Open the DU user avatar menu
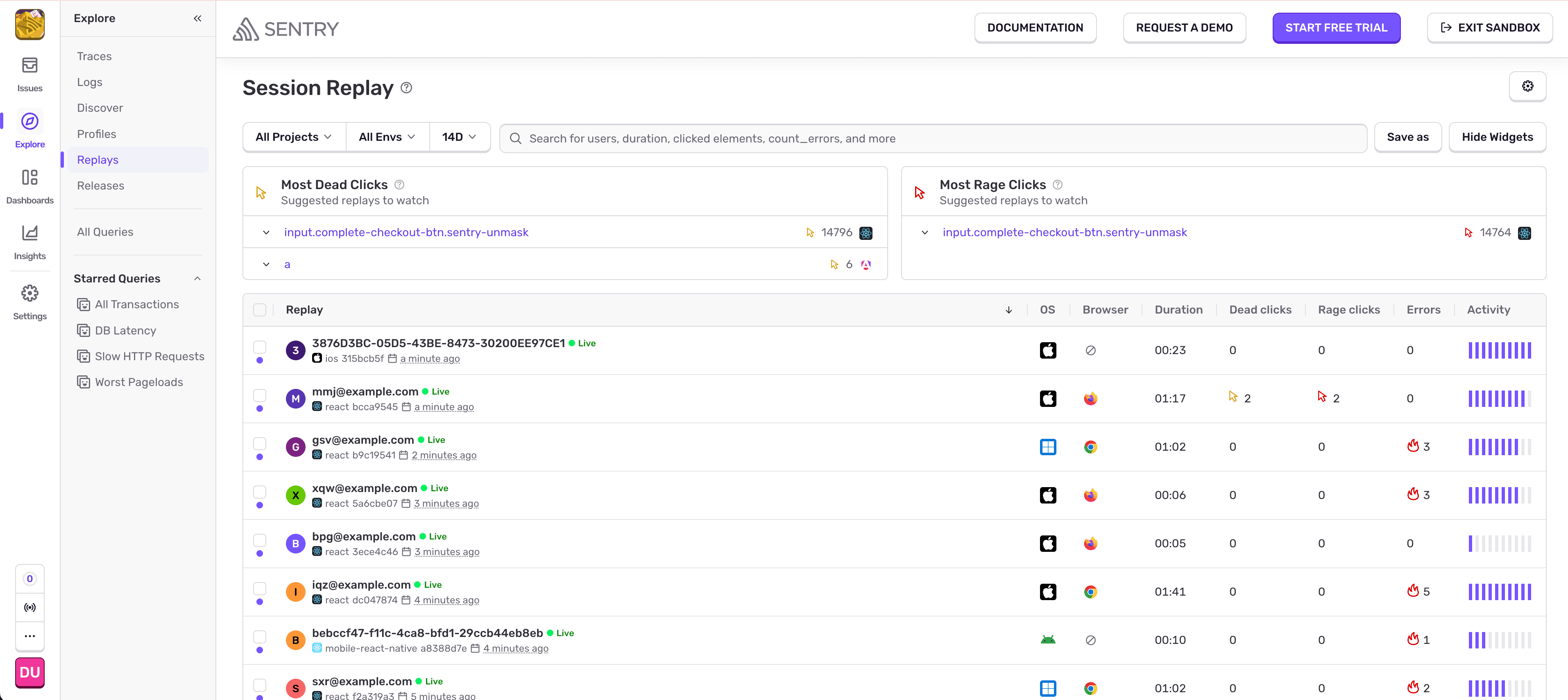 29,672
